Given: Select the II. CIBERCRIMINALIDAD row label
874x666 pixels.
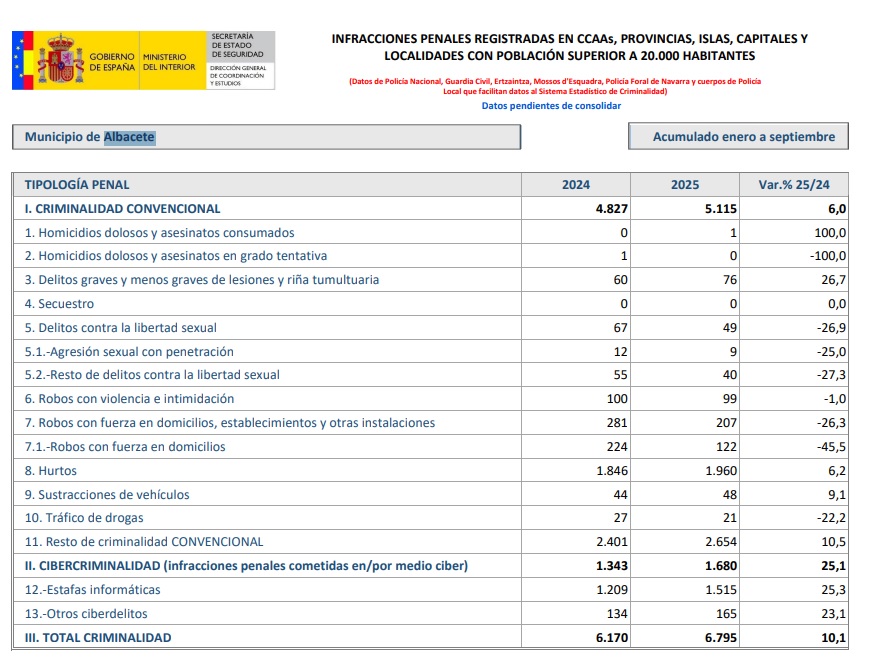Looking at the screenshot, I should click(246, 566).
